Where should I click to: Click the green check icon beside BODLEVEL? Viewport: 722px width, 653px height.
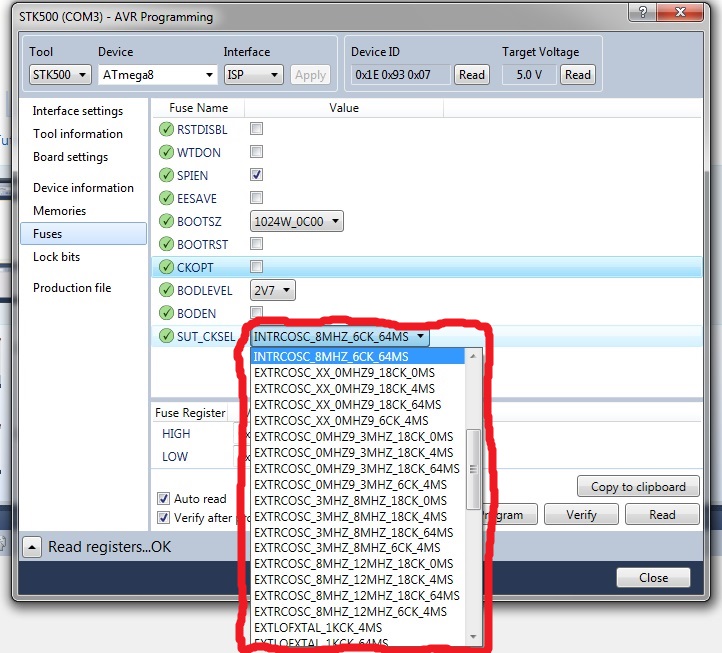[x=166, y=290]
